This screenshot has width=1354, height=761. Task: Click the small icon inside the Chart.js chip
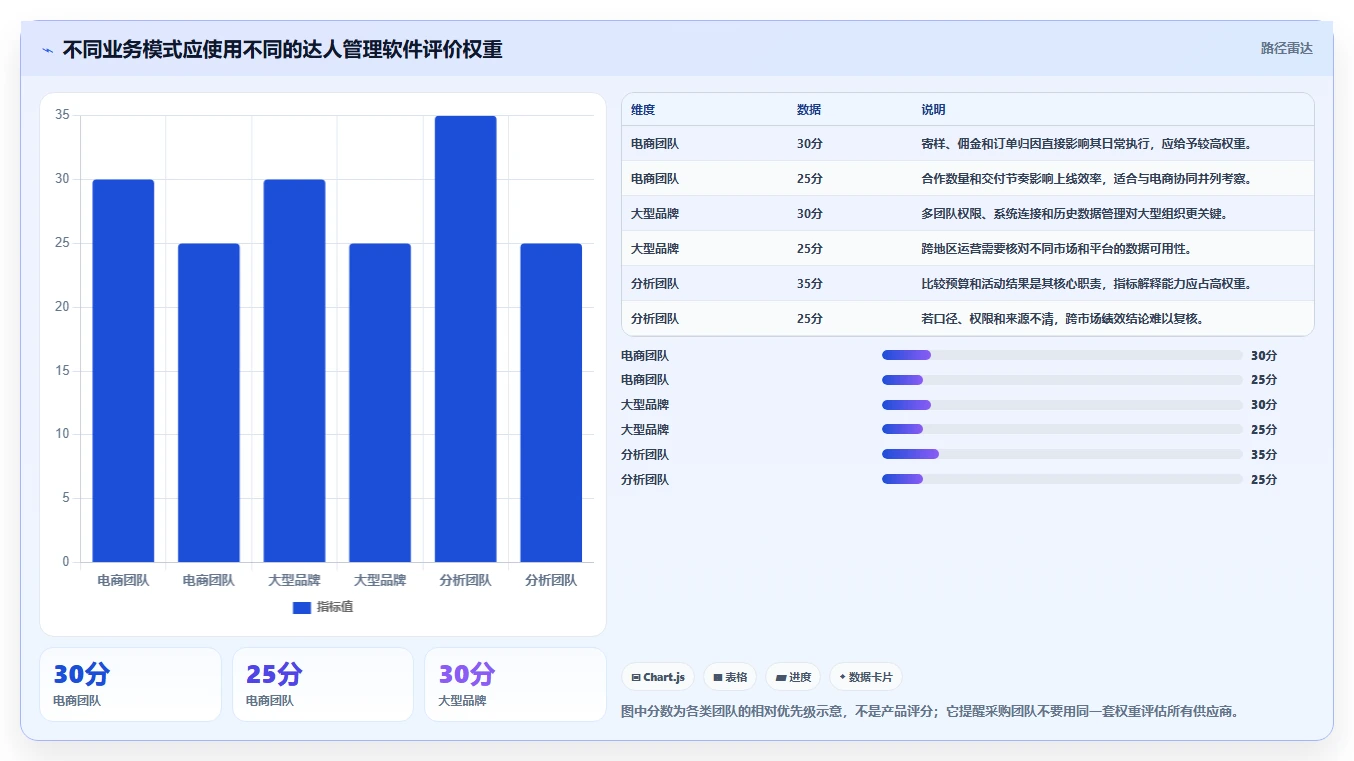(x=636, y=677)
